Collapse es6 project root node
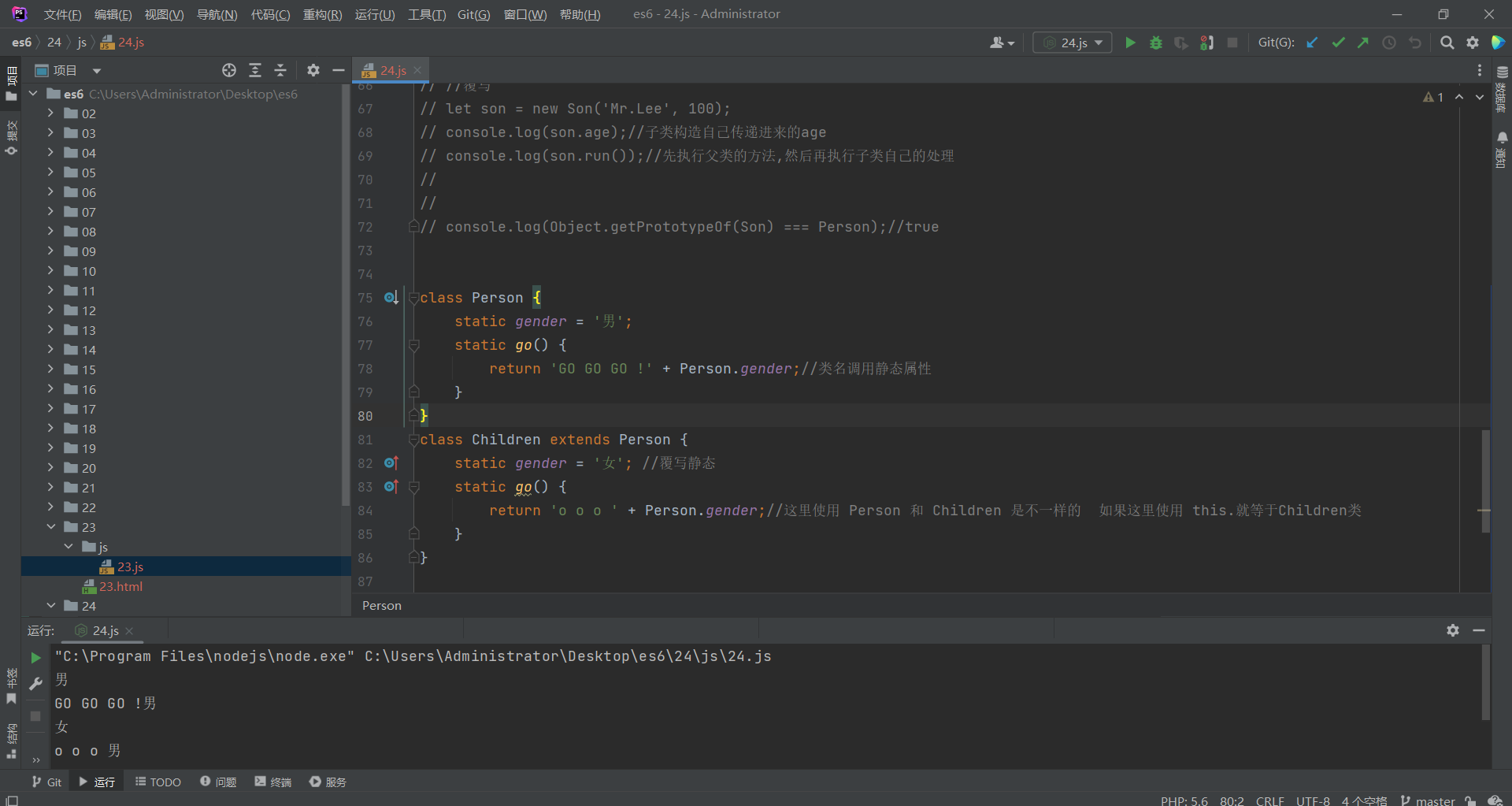This screenshot has height=806, width=1512. (33, 93)
